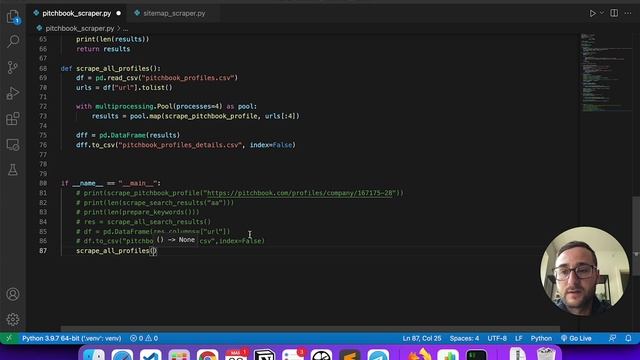The height and width of the screenshot is (360, 640).
Task: Open Finder from the dock
Action: (94, 354)
